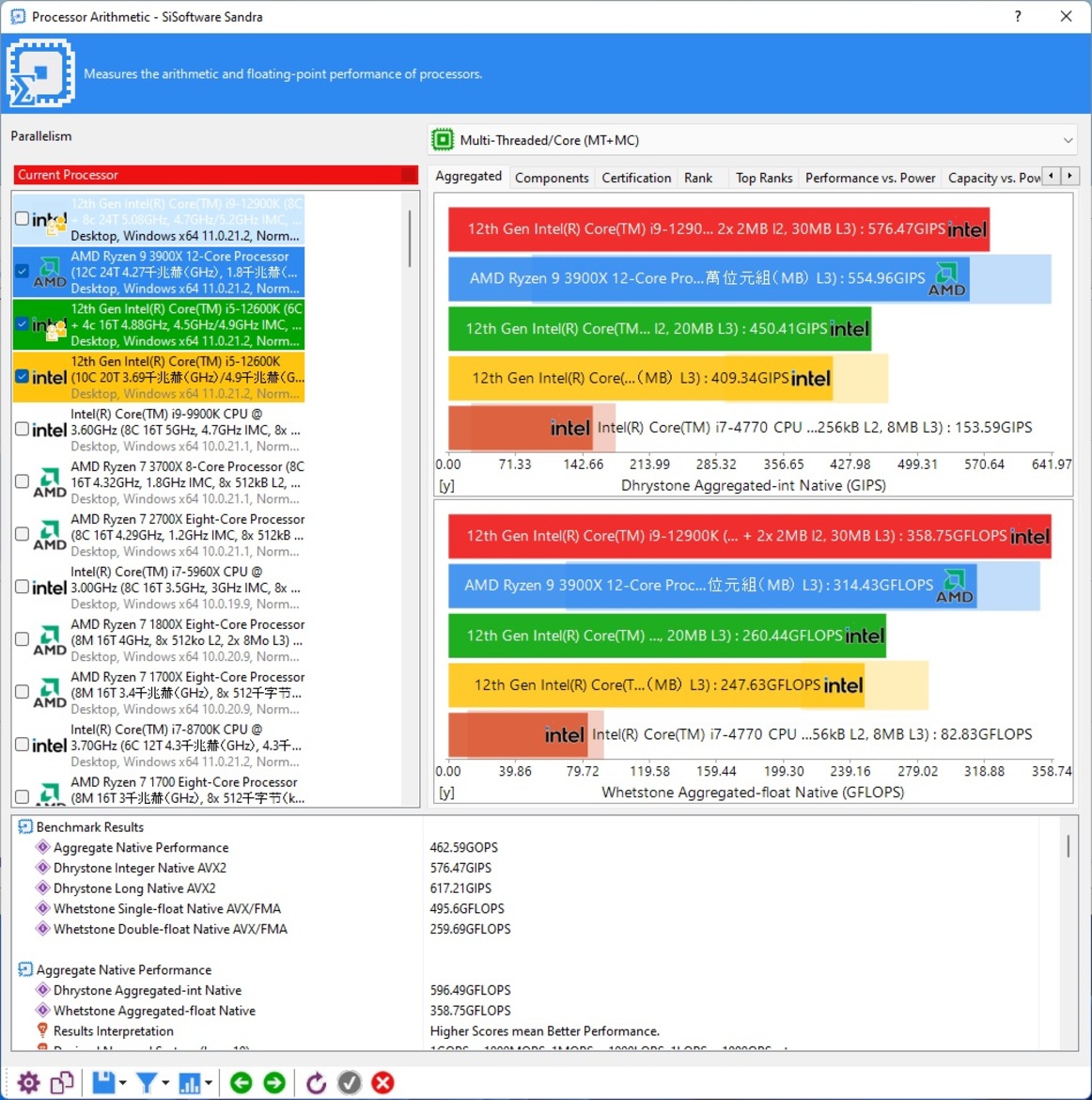Click the save floppy disk icon
The image size is (1092, 1100).
103,1082
